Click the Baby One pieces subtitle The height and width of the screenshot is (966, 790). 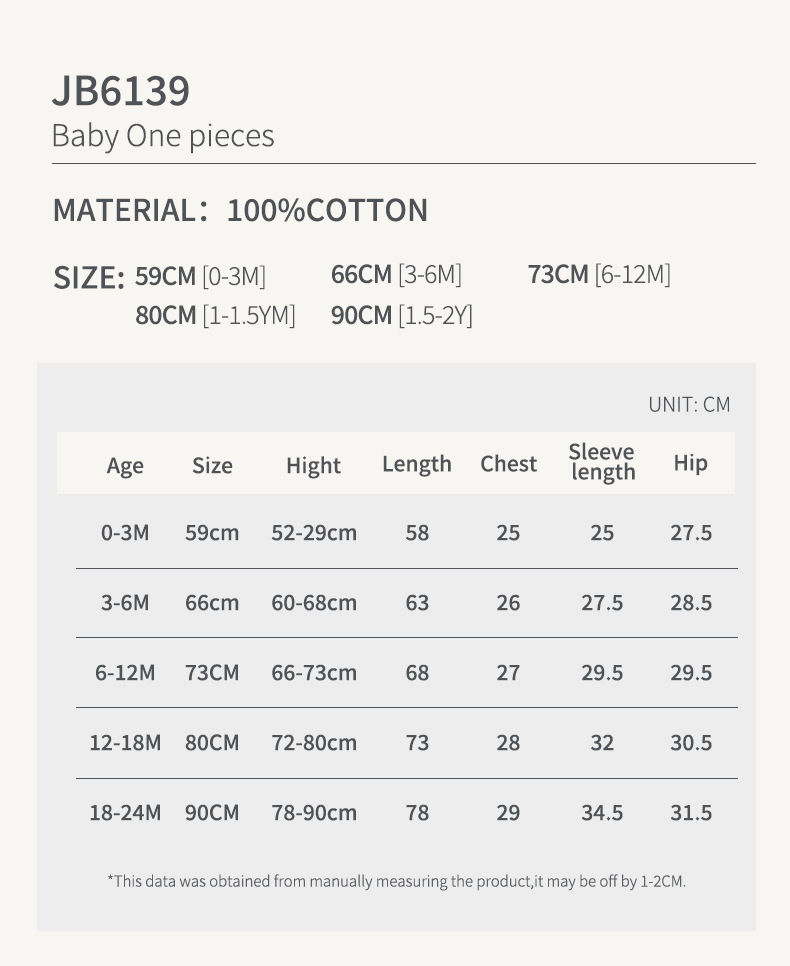click(163, 136)
